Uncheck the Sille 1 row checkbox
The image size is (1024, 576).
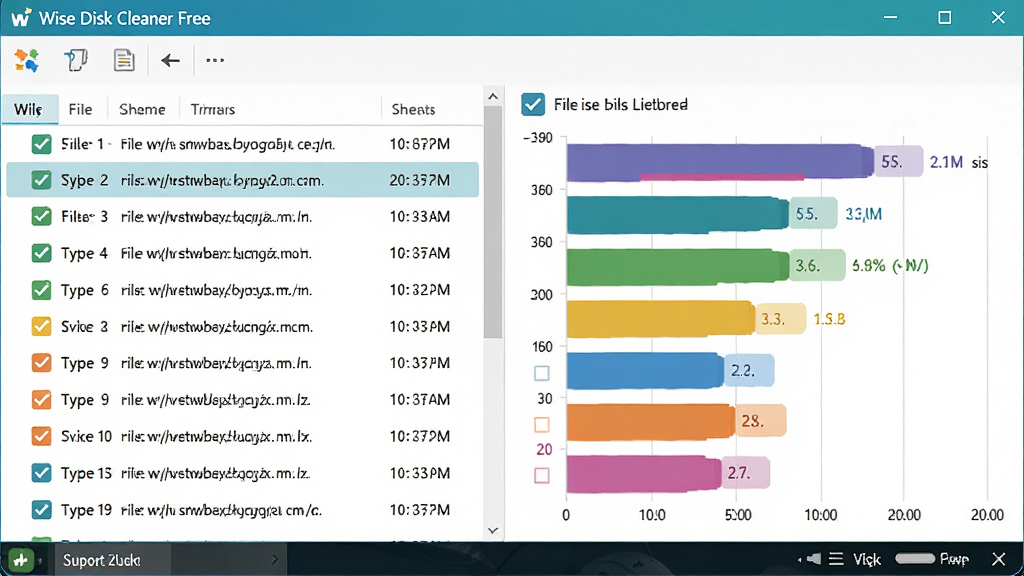[41, 144]
